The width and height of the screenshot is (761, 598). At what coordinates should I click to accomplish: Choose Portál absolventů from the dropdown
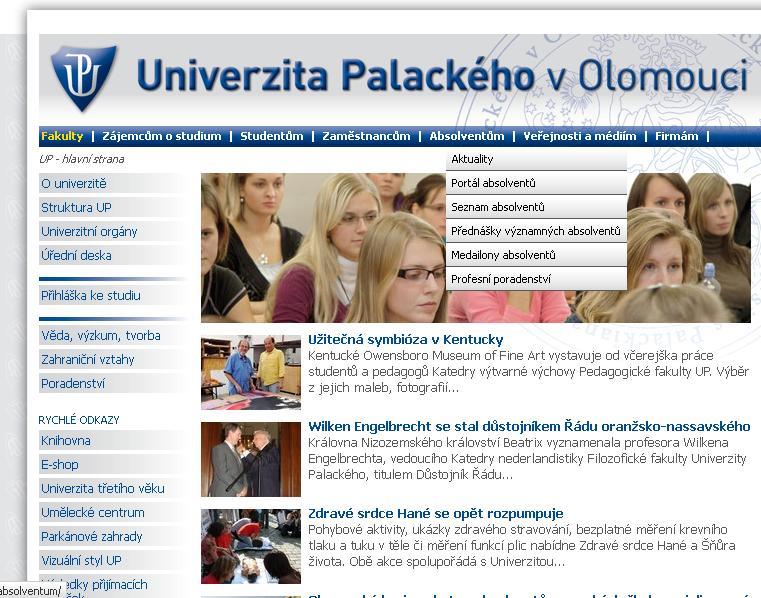(536, 183)
